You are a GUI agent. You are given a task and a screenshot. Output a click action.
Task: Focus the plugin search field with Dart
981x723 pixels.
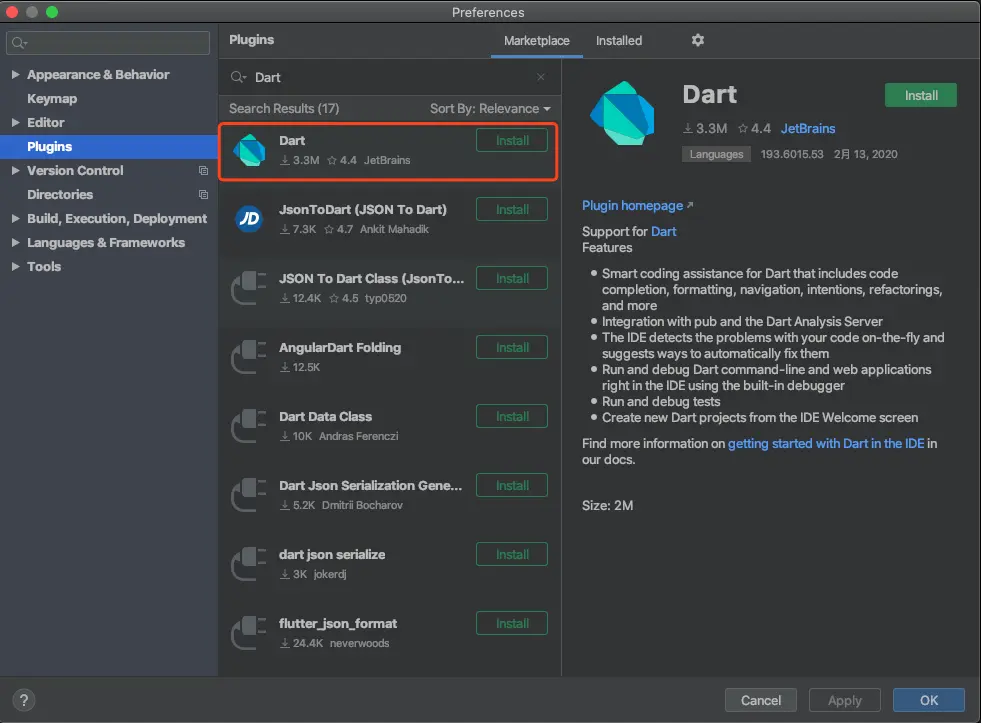[x=390, y=77]
